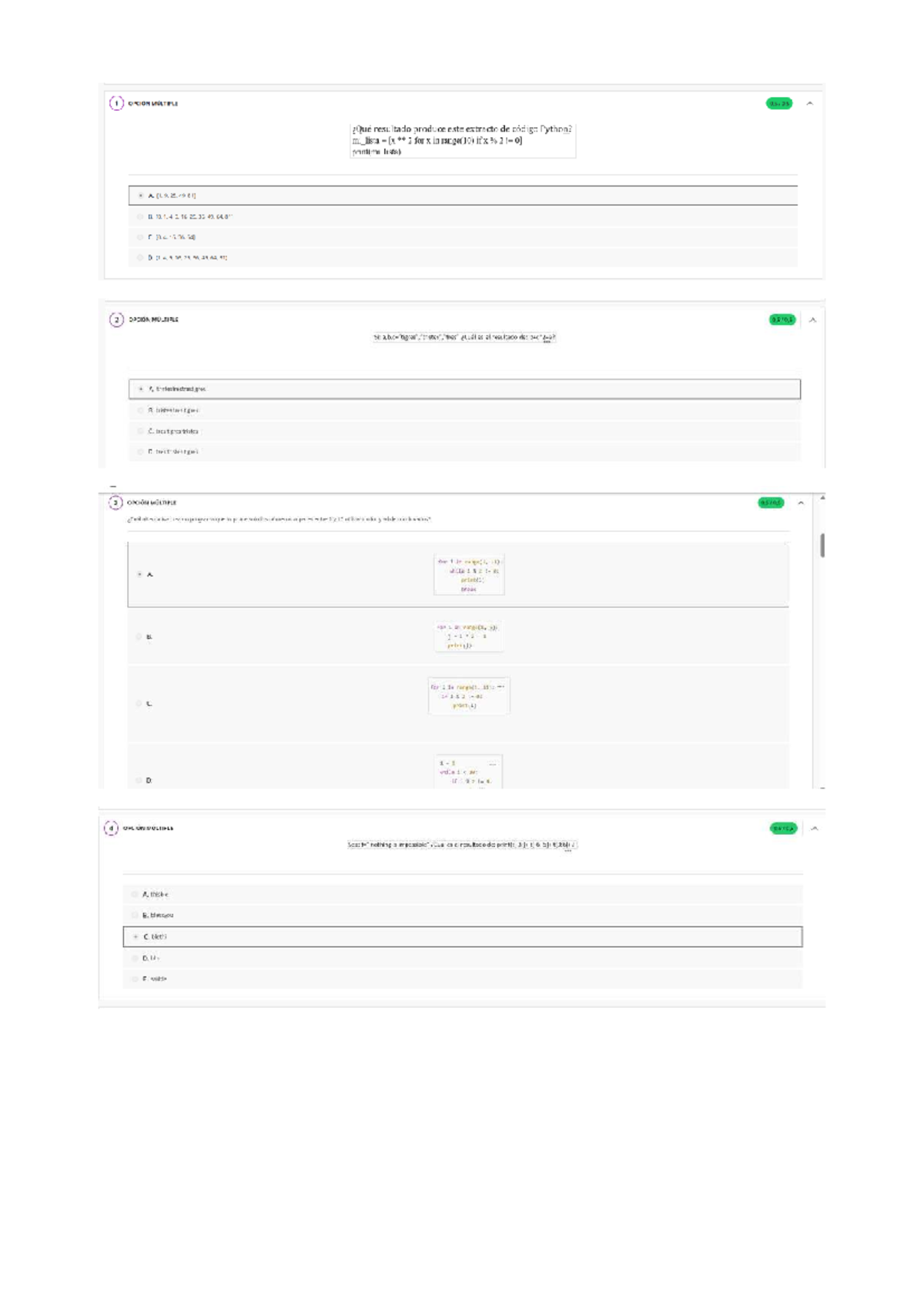Image resolution: width=924 pixels, height=1306 pixels.
Task: Select option B radio in question 3
Action: [139, 637]
